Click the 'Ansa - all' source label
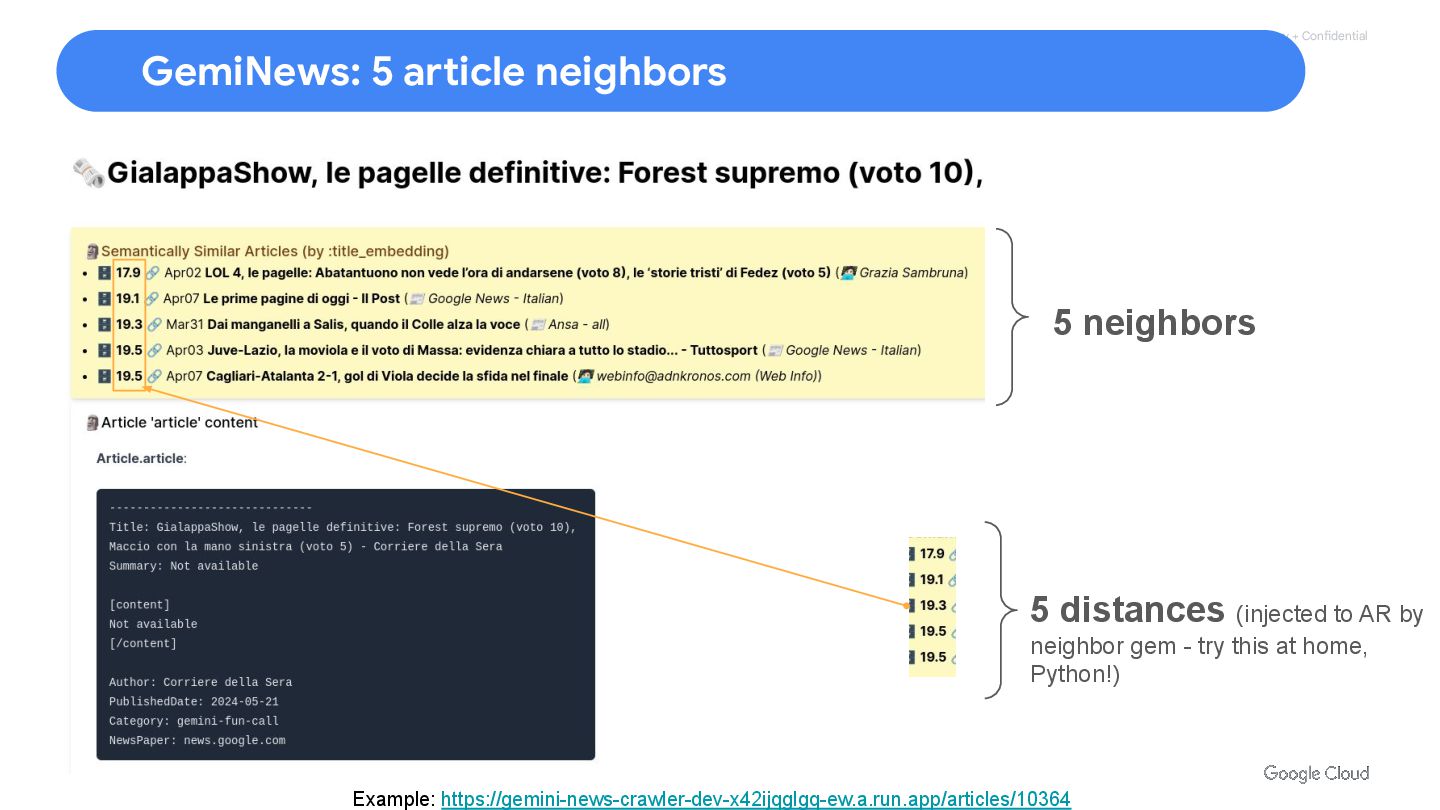 [576, 324]
